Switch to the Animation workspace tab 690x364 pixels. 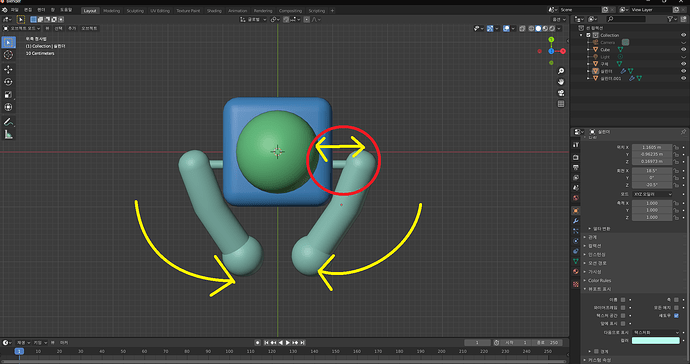(x=238, y=11)
